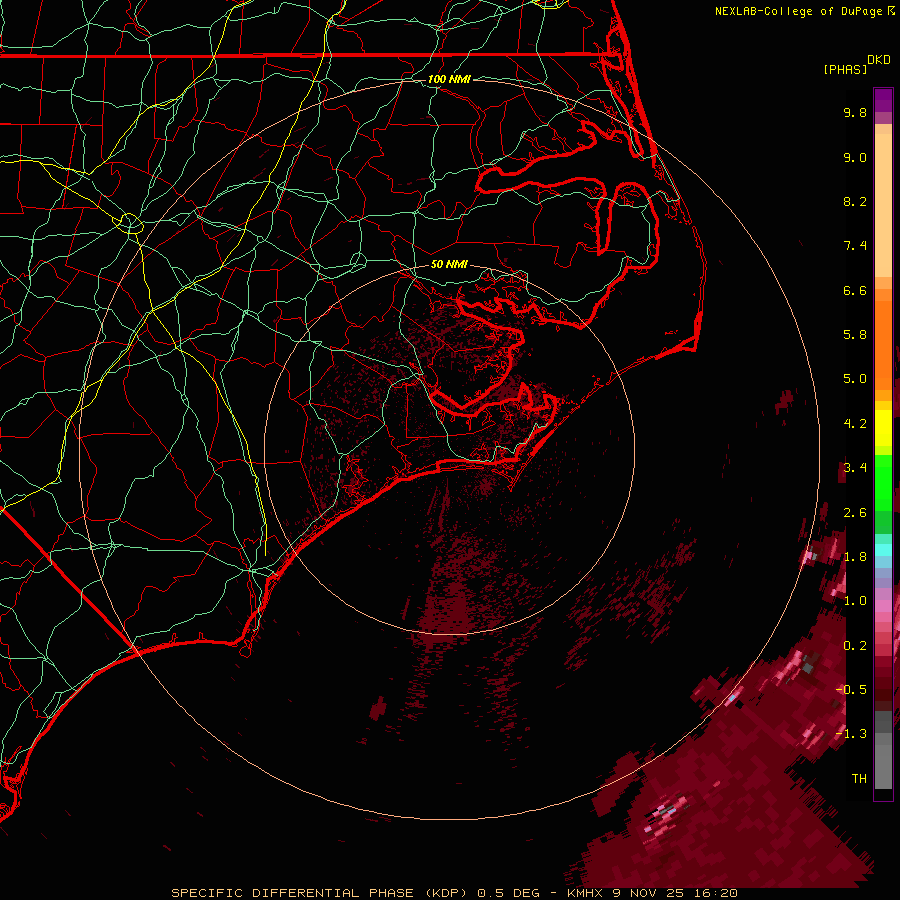Click the "50 NMI" range ring label

pos(449,265)
